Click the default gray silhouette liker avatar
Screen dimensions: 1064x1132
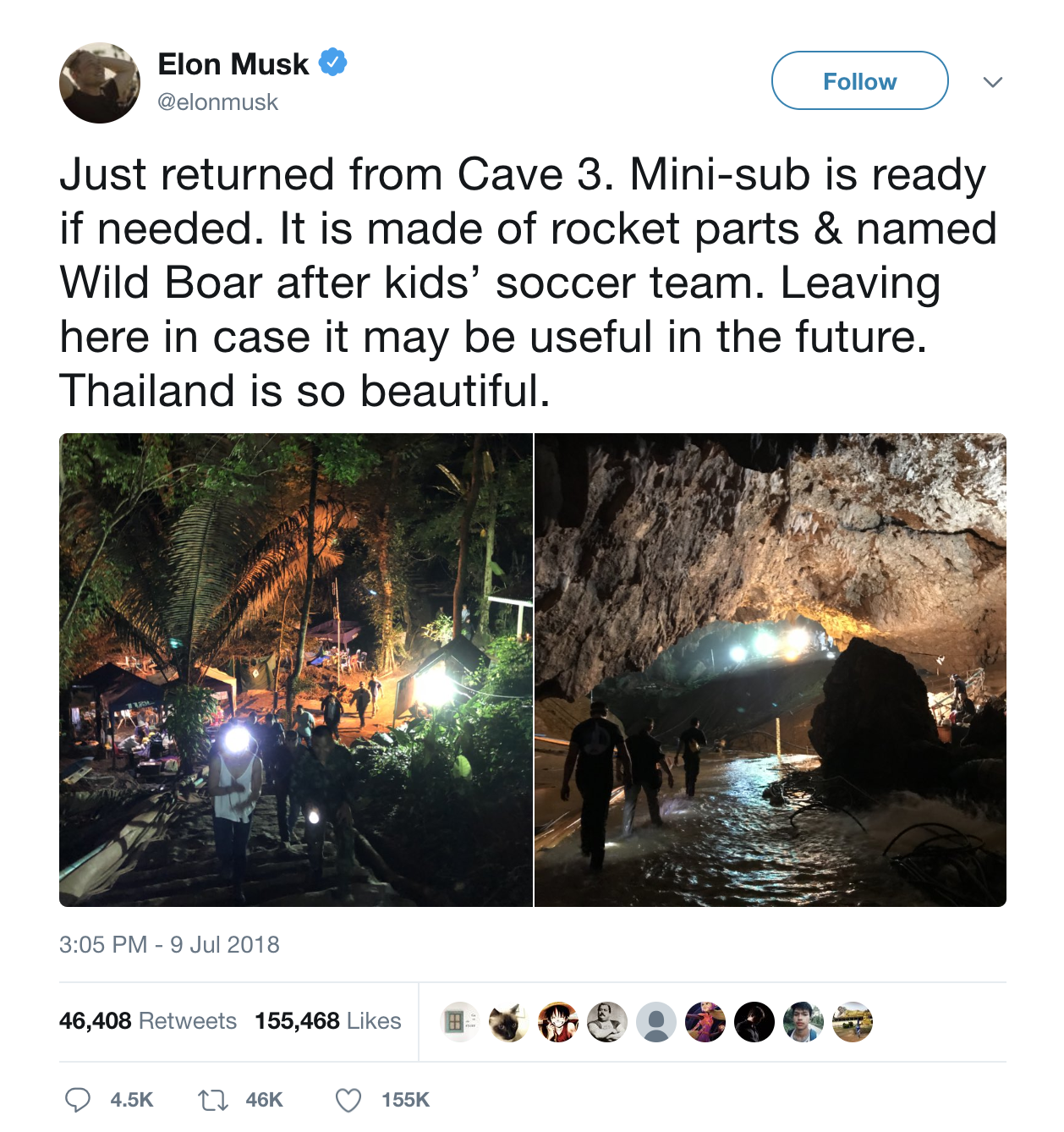pos(655,1022)
